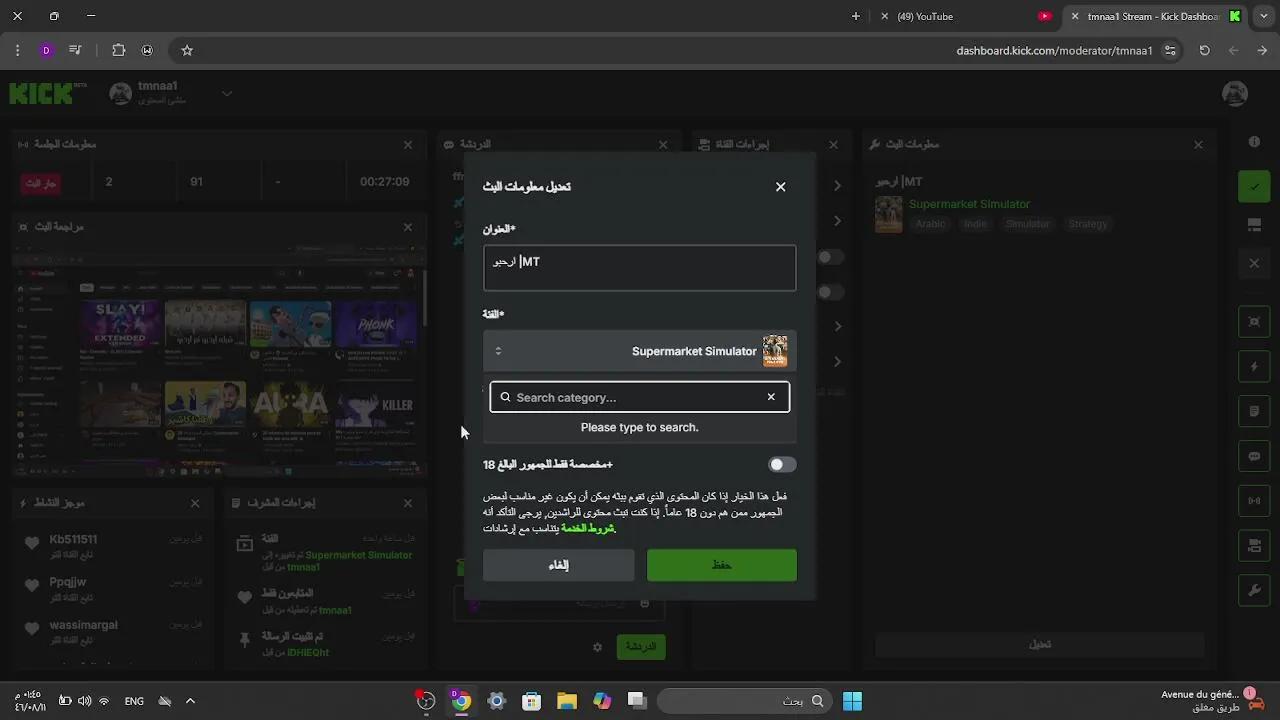Click the Windows Start button
This screenshot has width=1280, height=720.
(x=852, y=701)
